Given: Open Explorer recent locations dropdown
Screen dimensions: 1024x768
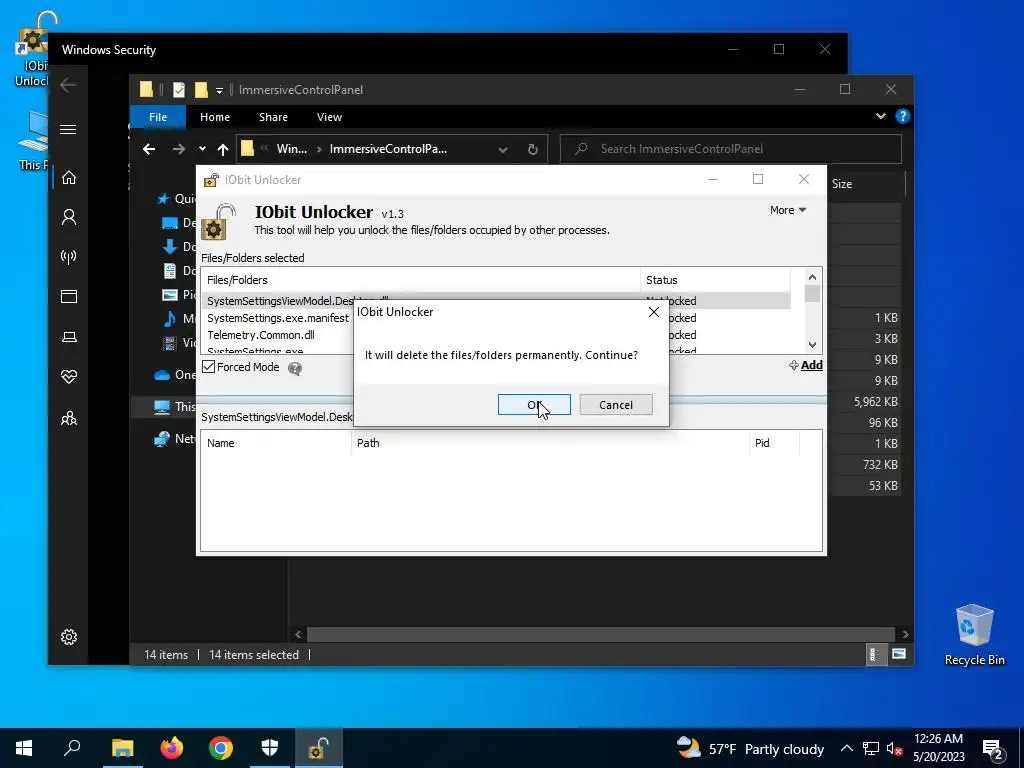Looking at the screenshot, I should 202,149.
